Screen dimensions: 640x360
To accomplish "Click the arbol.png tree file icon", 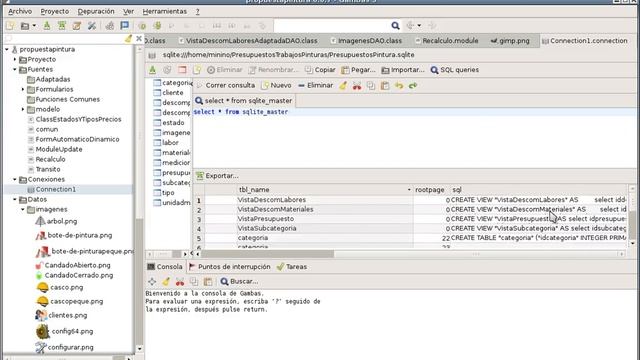I will (40, 221).
